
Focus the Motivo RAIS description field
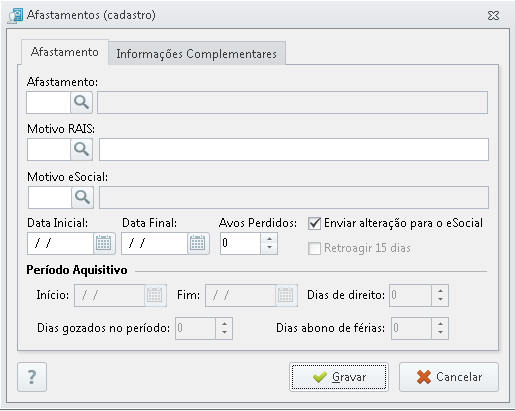[x=294, y=150]
